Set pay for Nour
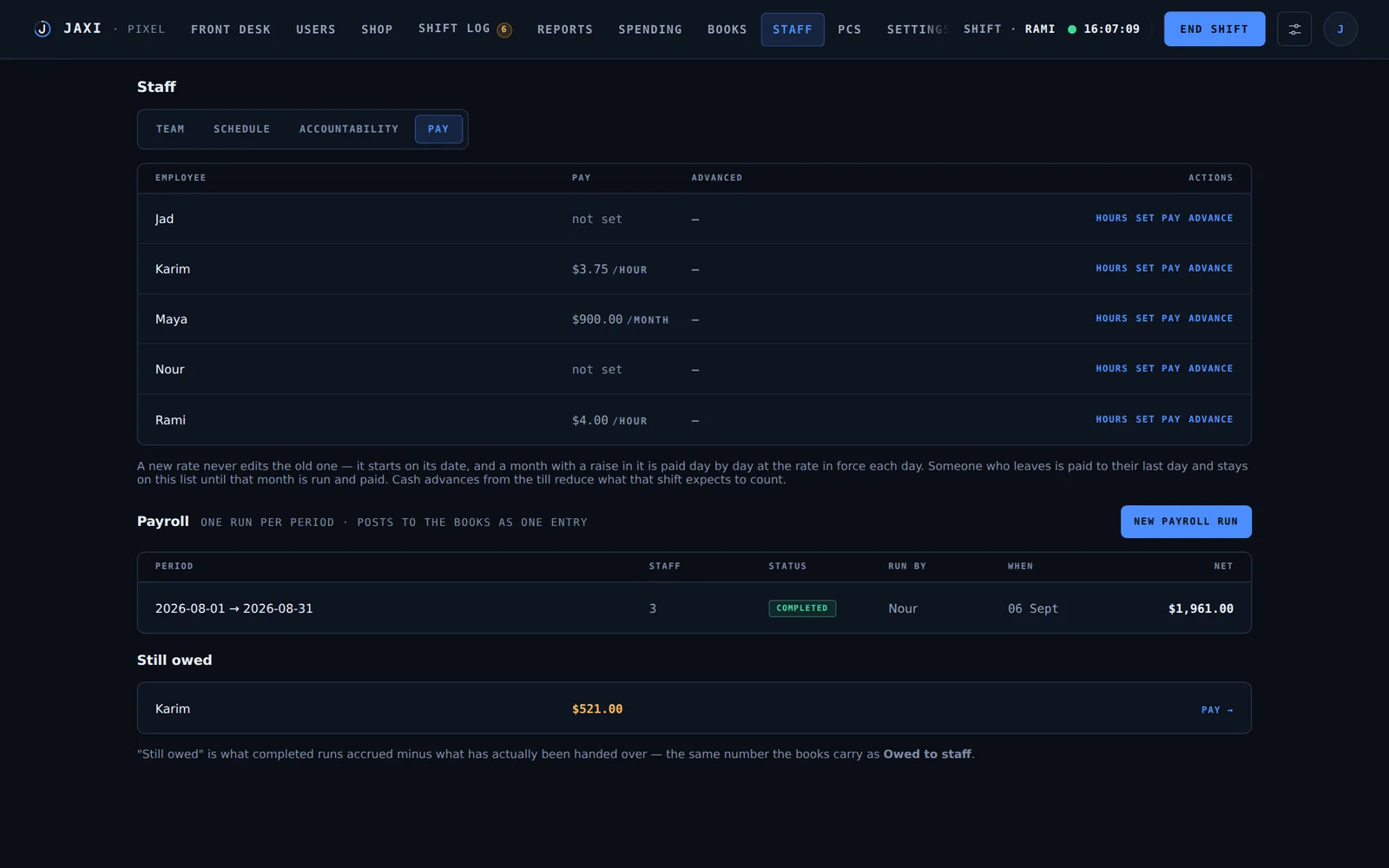The image size is (1389, 868). tap(1158, 369)
